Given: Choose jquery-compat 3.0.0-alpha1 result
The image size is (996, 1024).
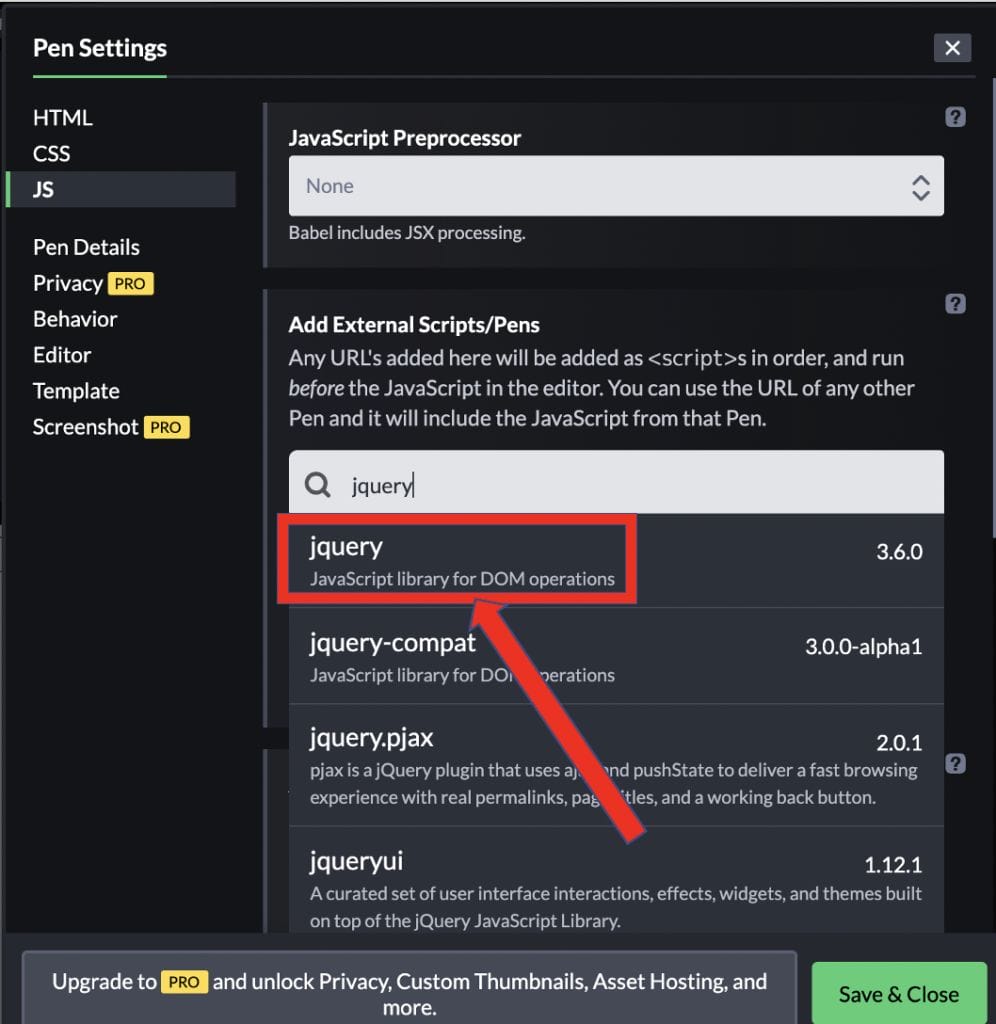Looking at the screenshot, I should click(x=615, y=657).
